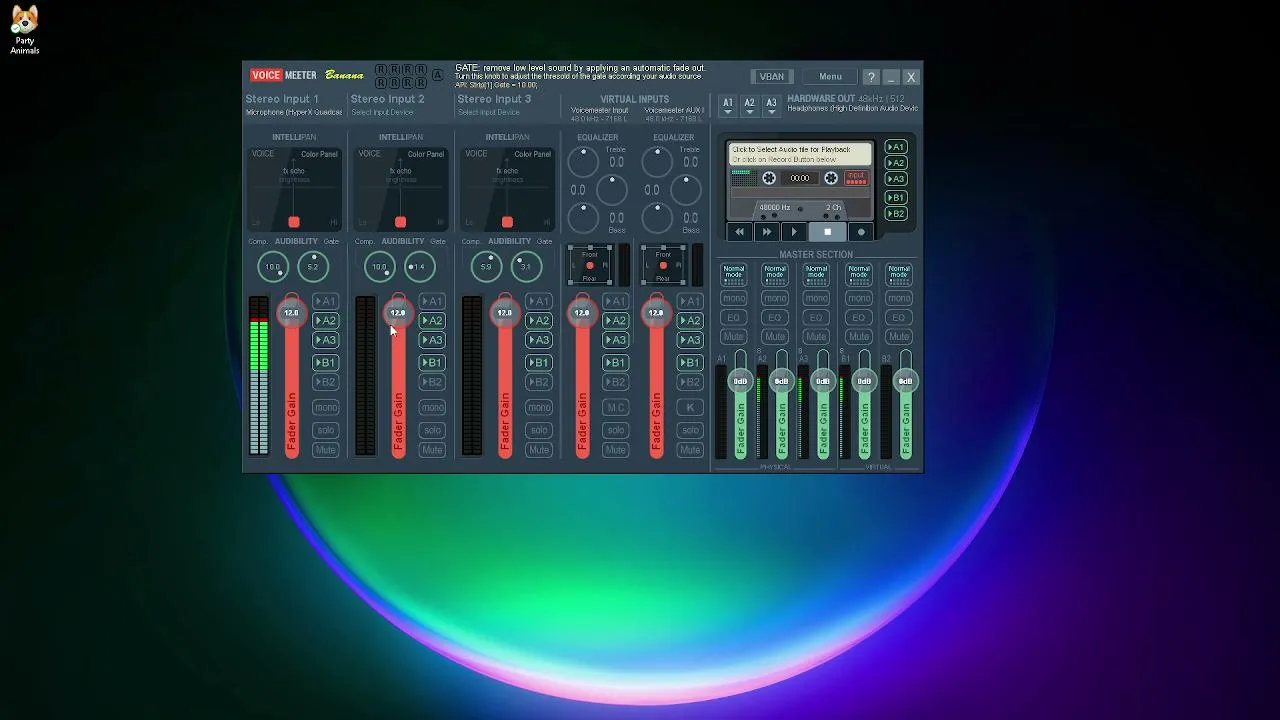This screenshot has width=1280, height=720.
Task: Change Normal mode on master bus B2
Action: [x=899, y=274]
